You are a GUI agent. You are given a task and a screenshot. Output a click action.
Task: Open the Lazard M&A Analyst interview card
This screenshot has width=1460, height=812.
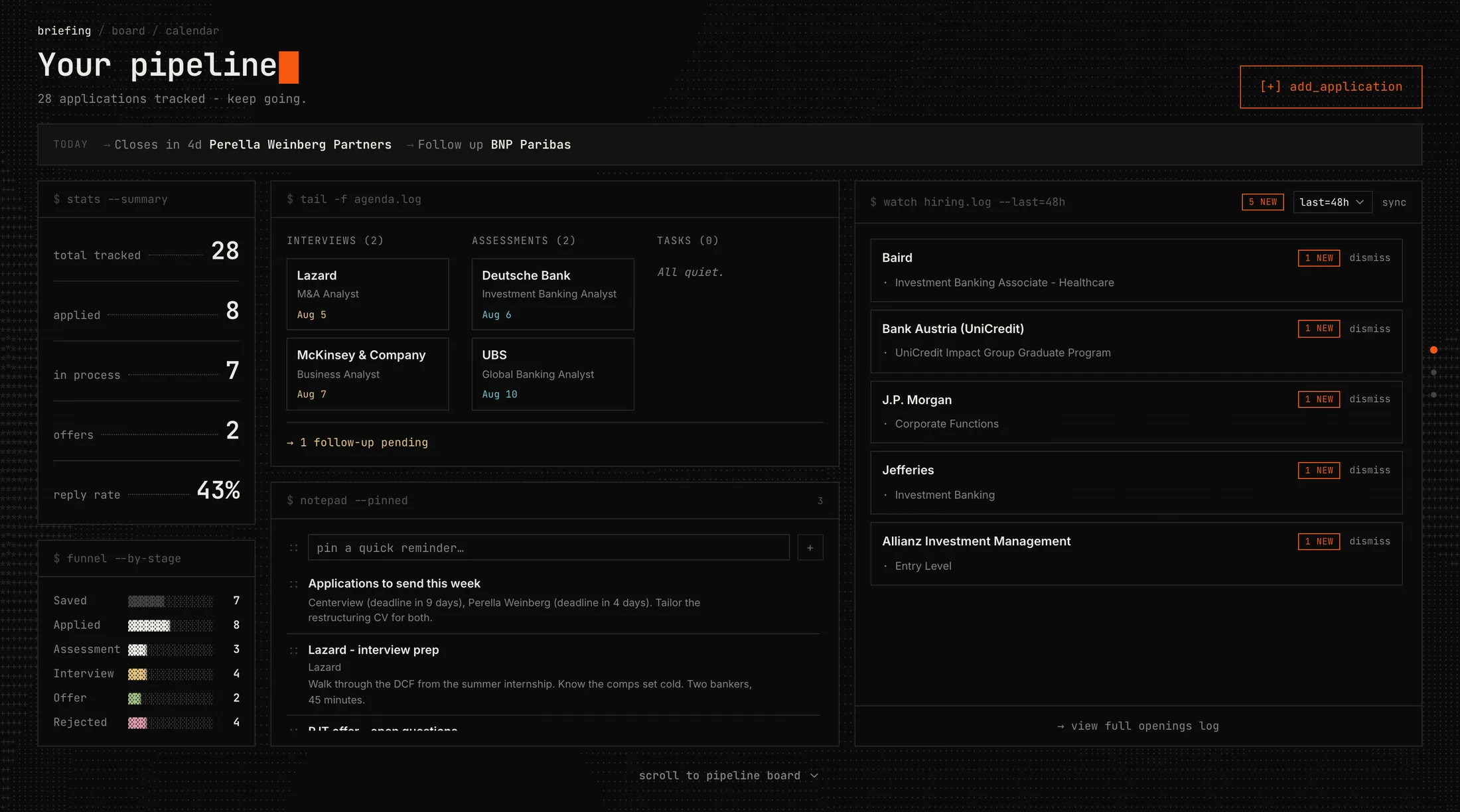[x=368, y=294]
